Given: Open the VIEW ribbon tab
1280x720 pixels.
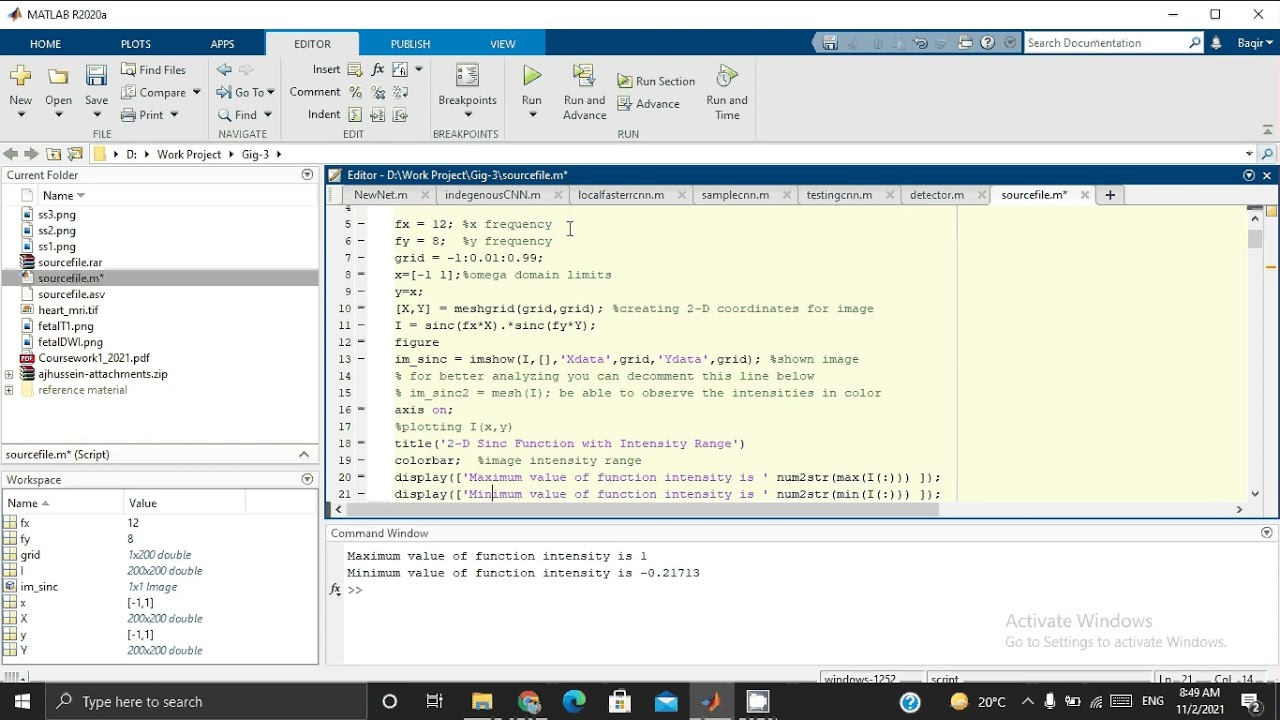Looking at the screenshot, I should tap(503, 44).
